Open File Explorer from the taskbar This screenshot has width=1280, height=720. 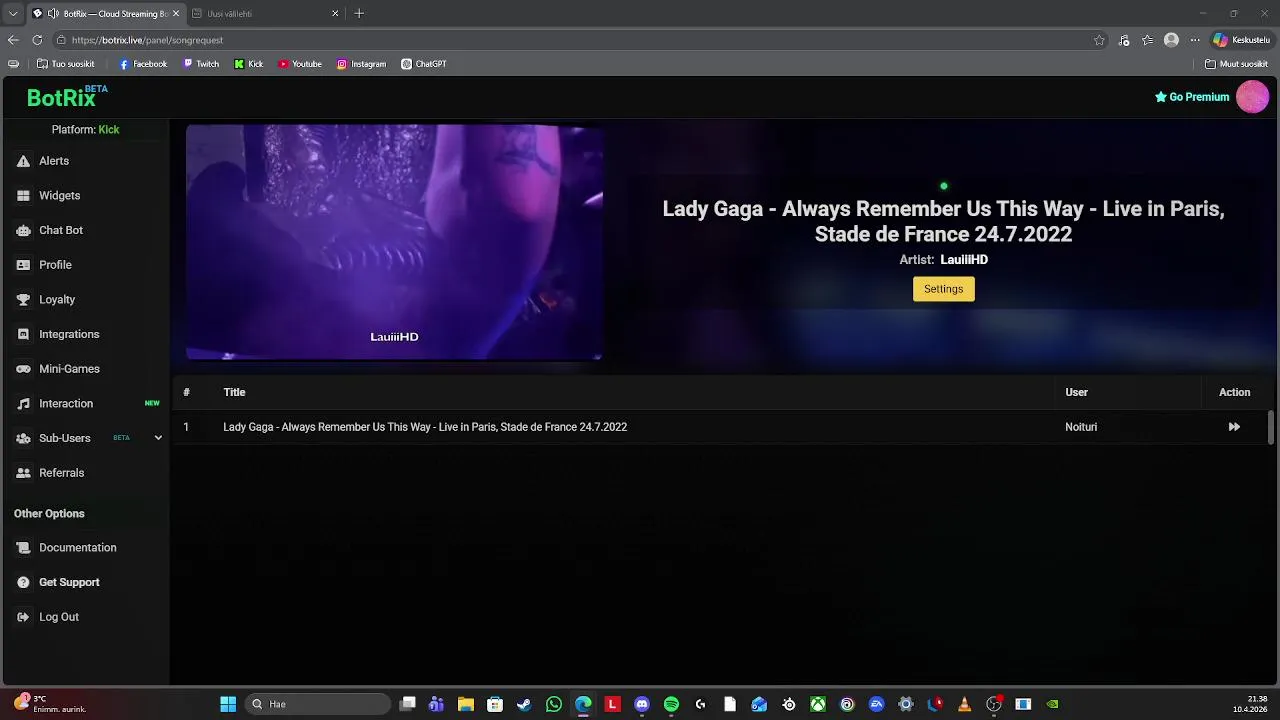tap(465, 704)
